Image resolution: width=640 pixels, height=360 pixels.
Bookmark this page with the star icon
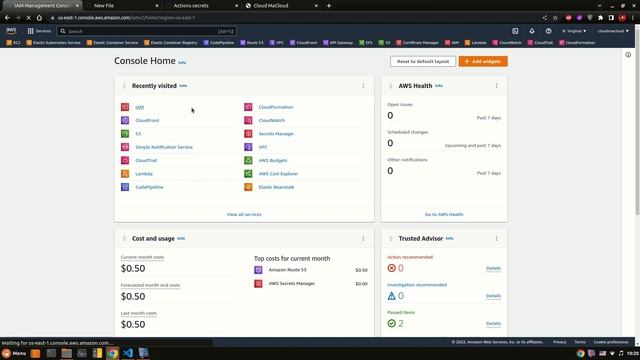pos(555,18)
